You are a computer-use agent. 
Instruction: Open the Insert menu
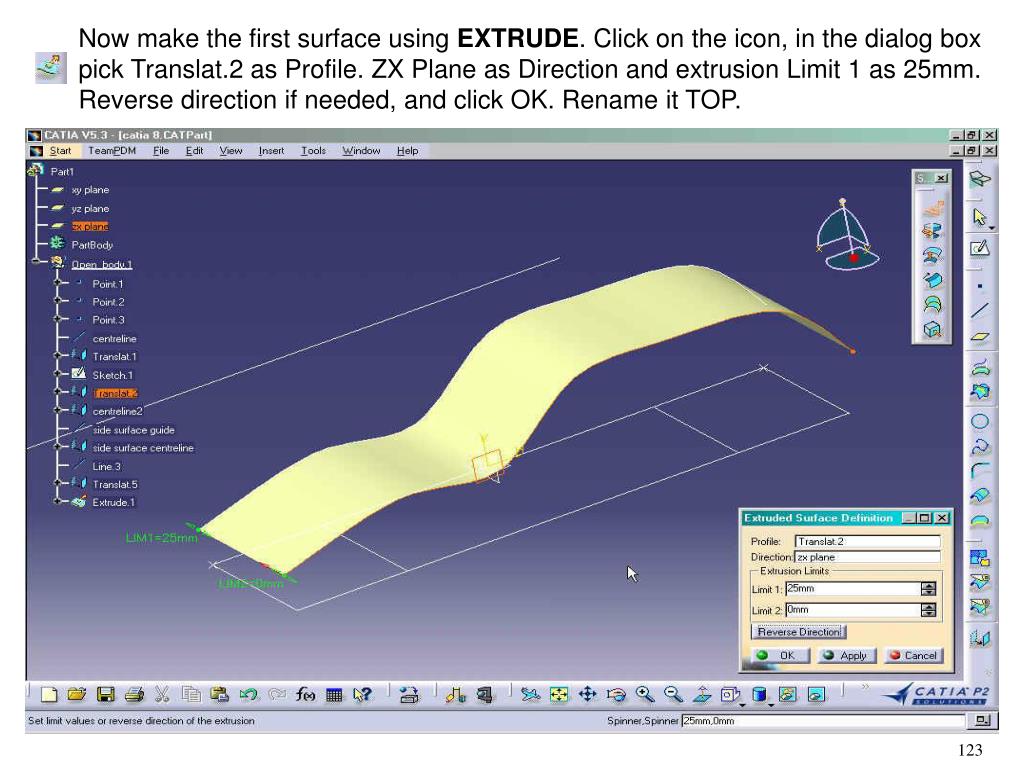coord(271,151)
